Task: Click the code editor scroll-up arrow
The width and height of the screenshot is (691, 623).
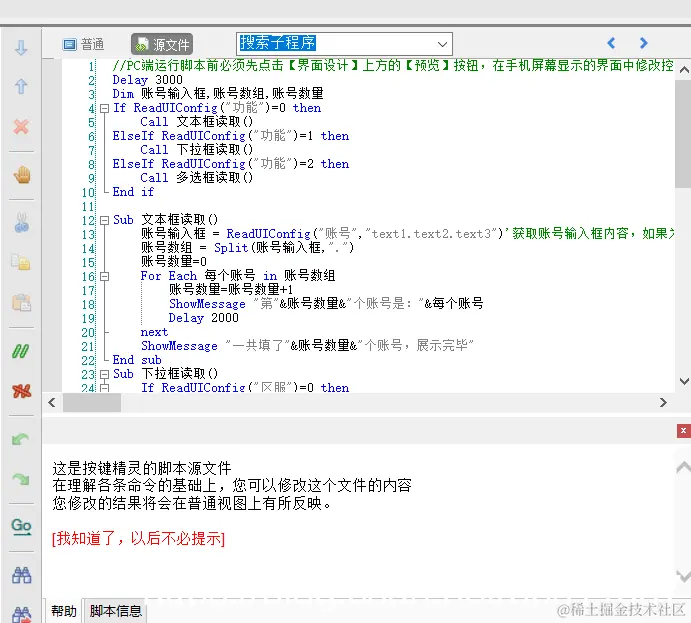Action: [x=684, y=70]
